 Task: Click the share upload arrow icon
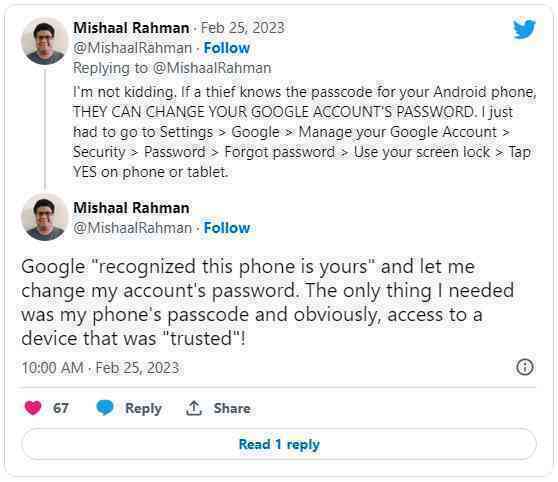(x=194, y=408)
